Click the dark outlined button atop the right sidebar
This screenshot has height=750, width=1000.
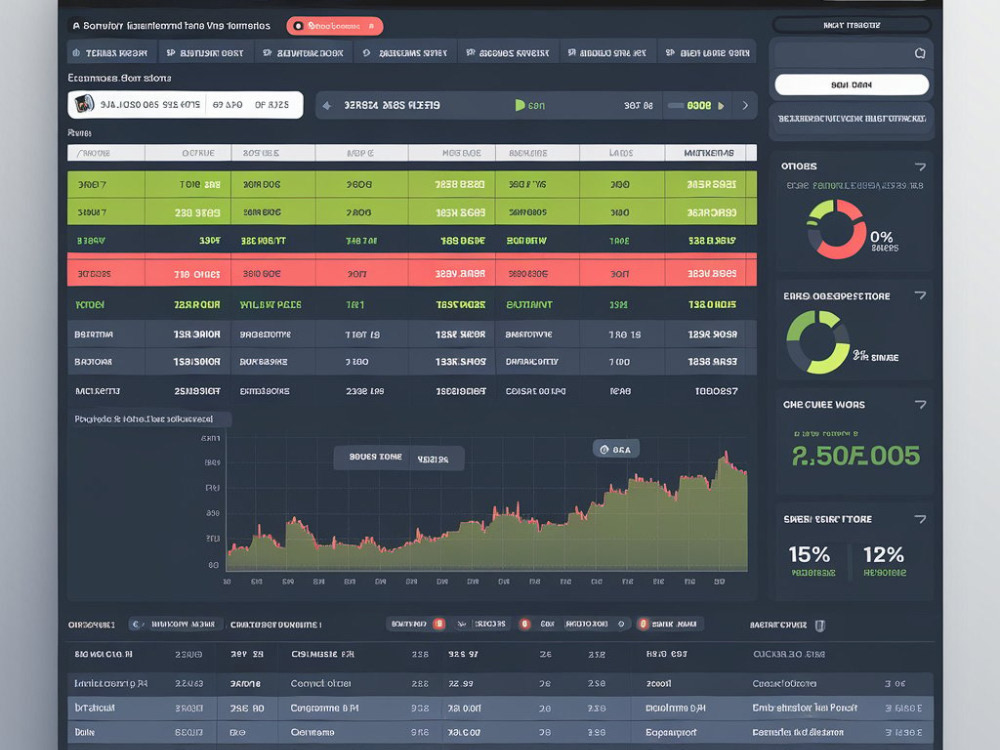click(851, 25)
